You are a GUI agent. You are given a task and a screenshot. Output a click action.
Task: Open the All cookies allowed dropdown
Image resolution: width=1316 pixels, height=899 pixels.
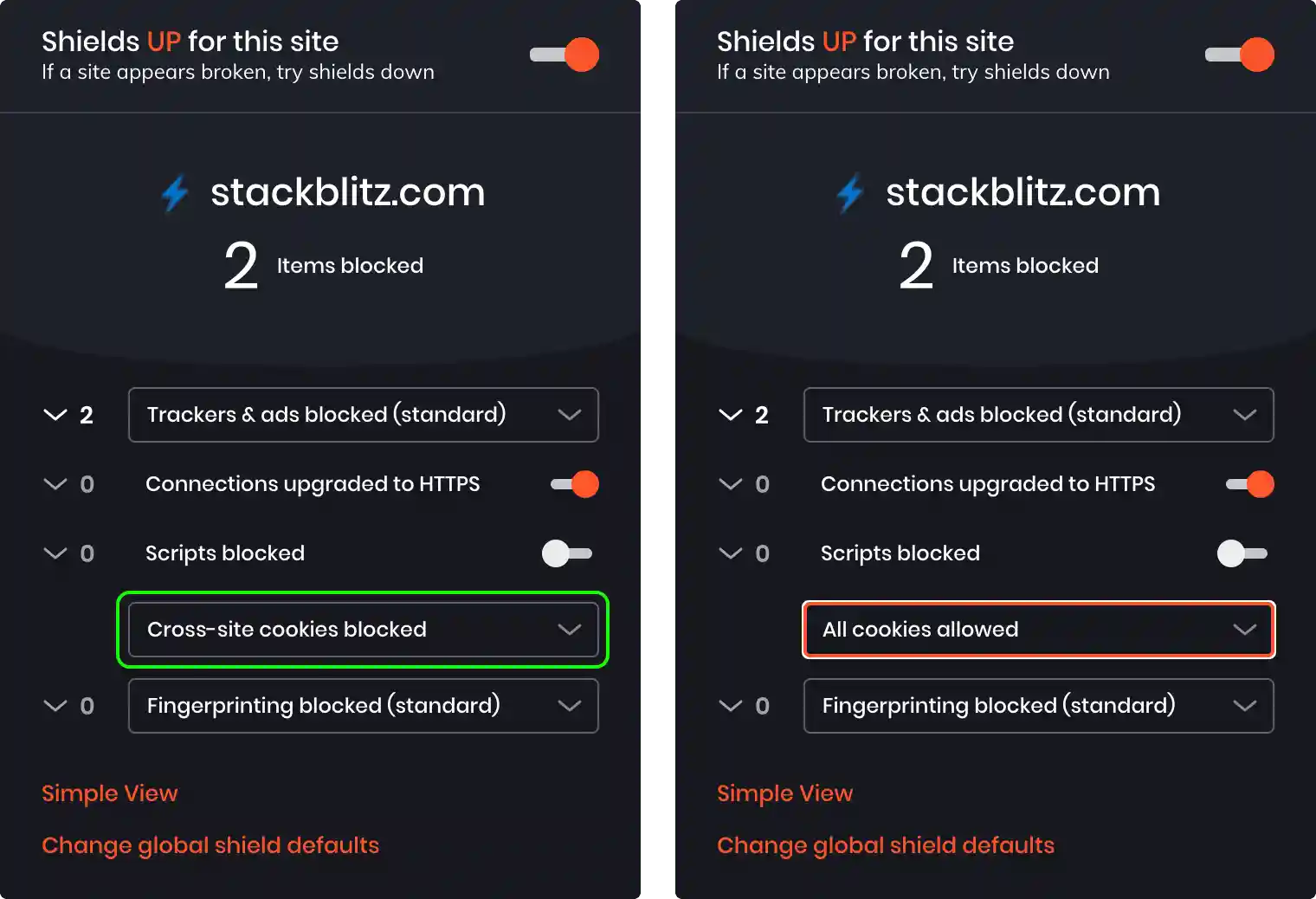click(1038, 630)
